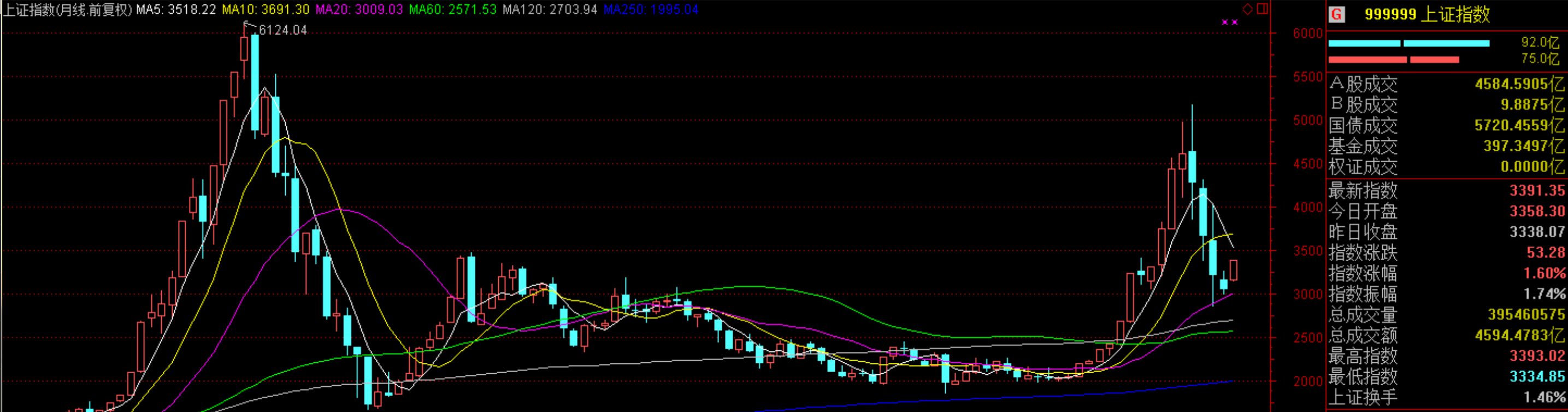Open the 上证指数(月线.前复权) chart title
This screenshot has width=1568, height=412.
click(x=68, y=10)
